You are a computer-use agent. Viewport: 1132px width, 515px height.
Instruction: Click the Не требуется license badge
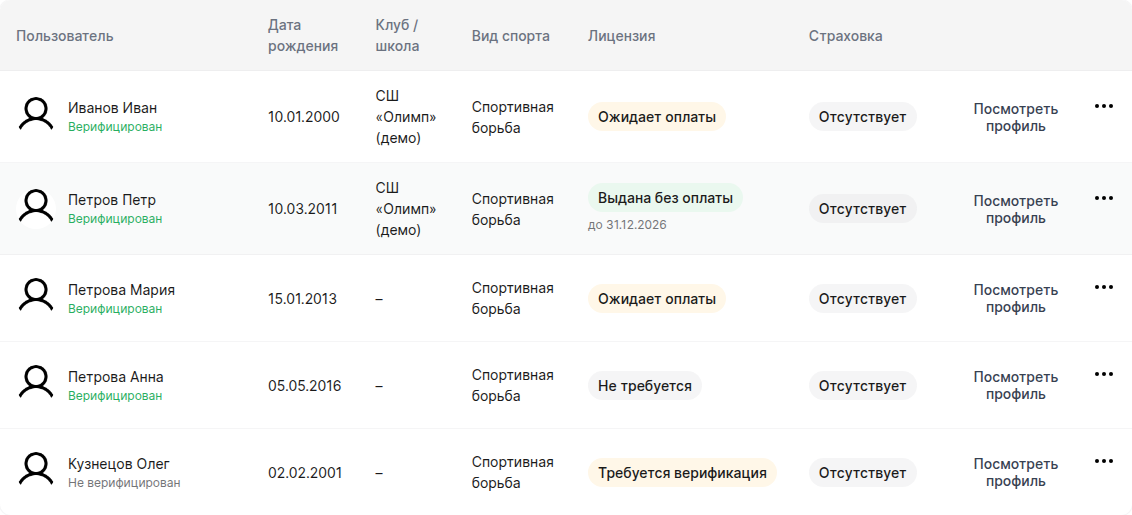(645, 386)
